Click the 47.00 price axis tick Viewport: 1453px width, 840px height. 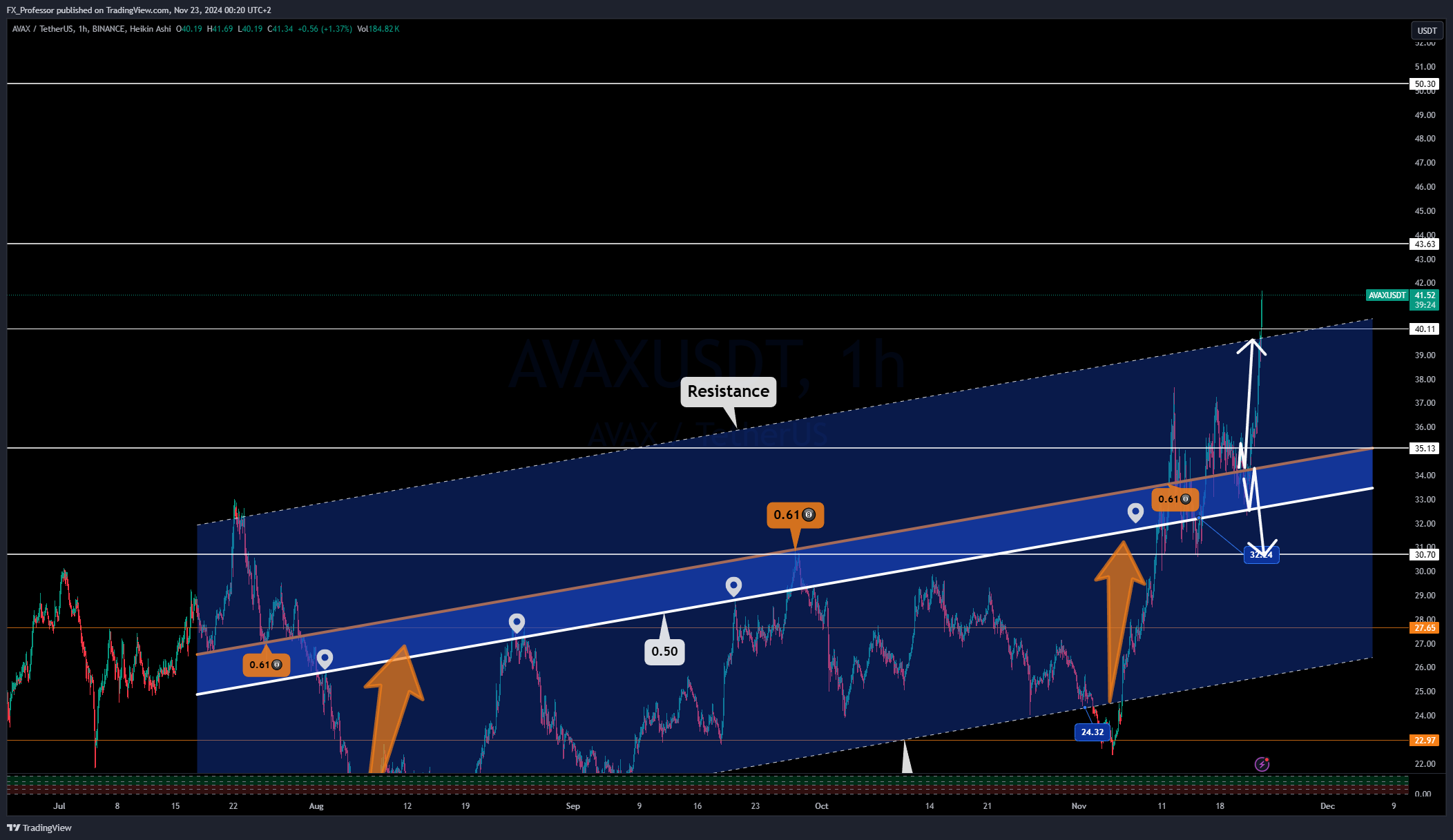click(x=1425, y=163)
